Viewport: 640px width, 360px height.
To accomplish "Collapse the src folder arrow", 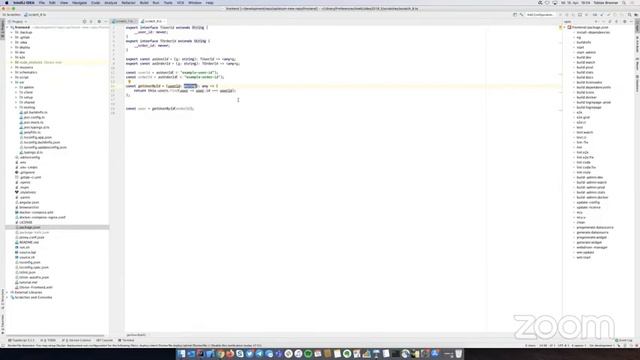I will [11, 82].
